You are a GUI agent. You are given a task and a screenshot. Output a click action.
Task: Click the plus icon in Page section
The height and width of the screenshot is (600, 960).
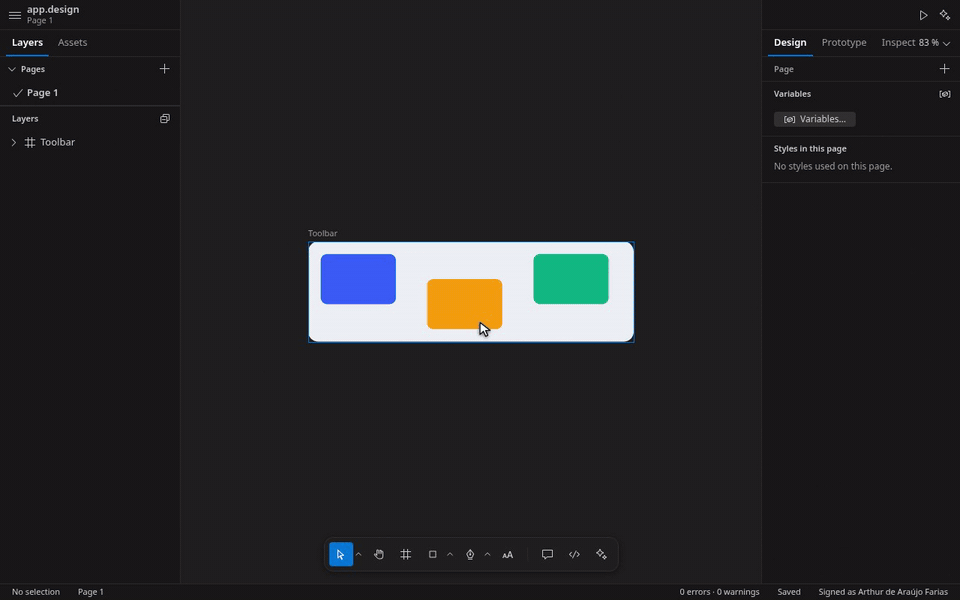(x=945, y=69)
